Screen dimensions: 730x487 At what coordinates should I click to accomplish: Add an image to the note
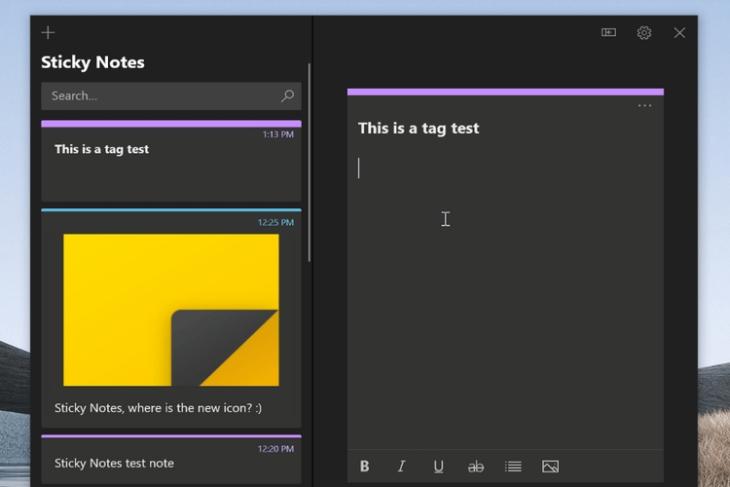pos(550,466)
